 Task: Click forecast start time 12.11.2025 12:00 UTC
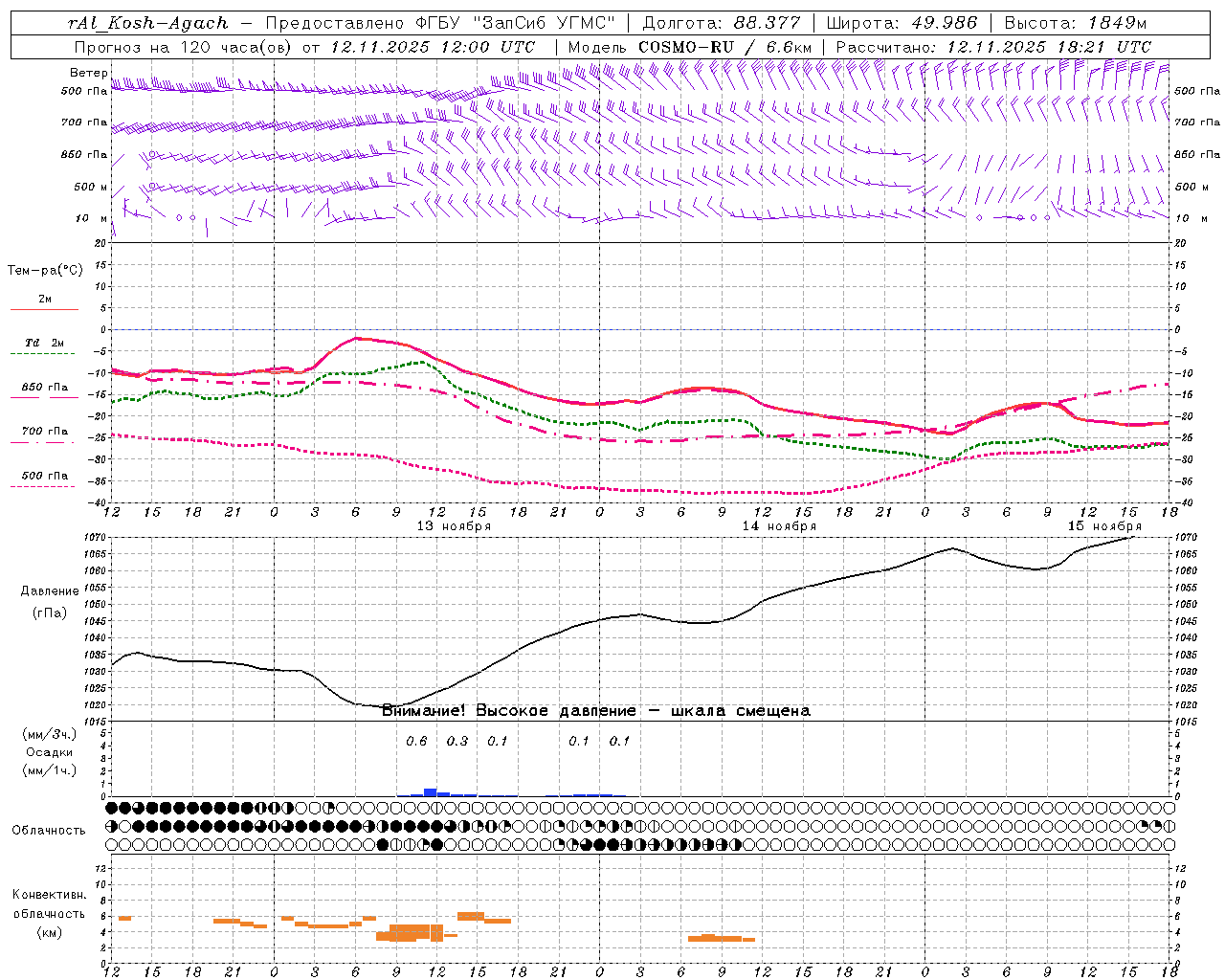(433, 47)
